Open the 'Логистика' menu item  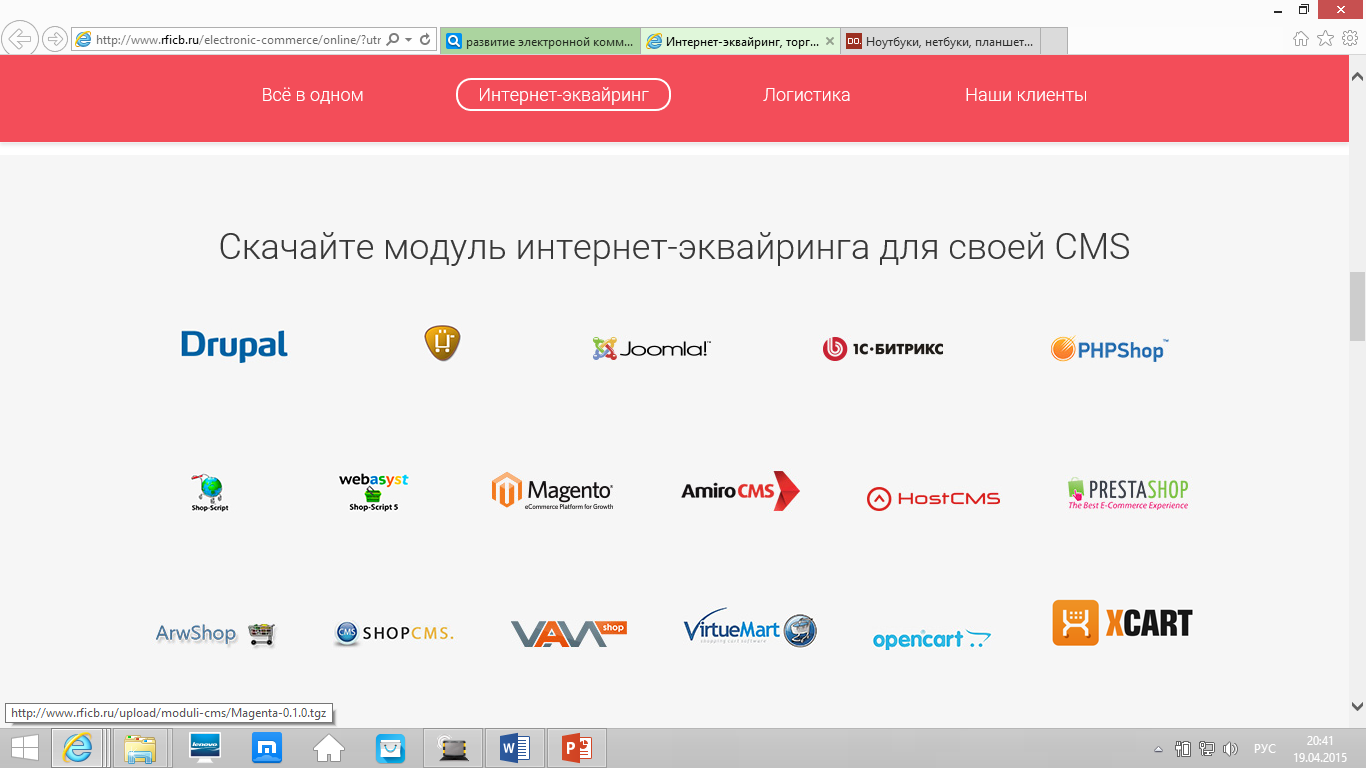(807, 95)
